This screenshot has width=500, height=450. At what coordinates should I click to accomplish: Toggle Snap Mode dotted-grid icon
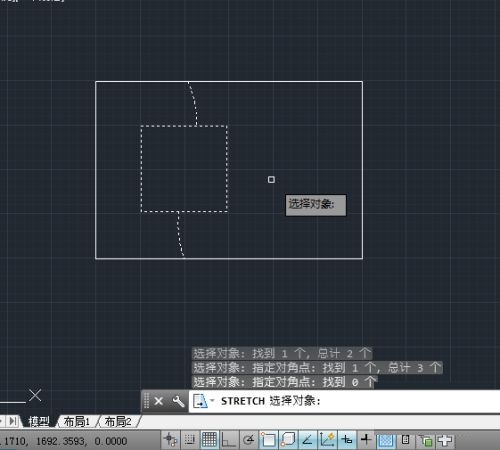point(190,440)
